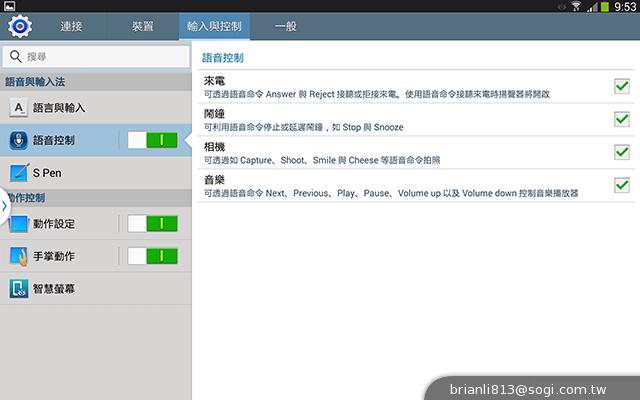Open the S Pen icon
640x400 pixels.
tap(18, 173)
